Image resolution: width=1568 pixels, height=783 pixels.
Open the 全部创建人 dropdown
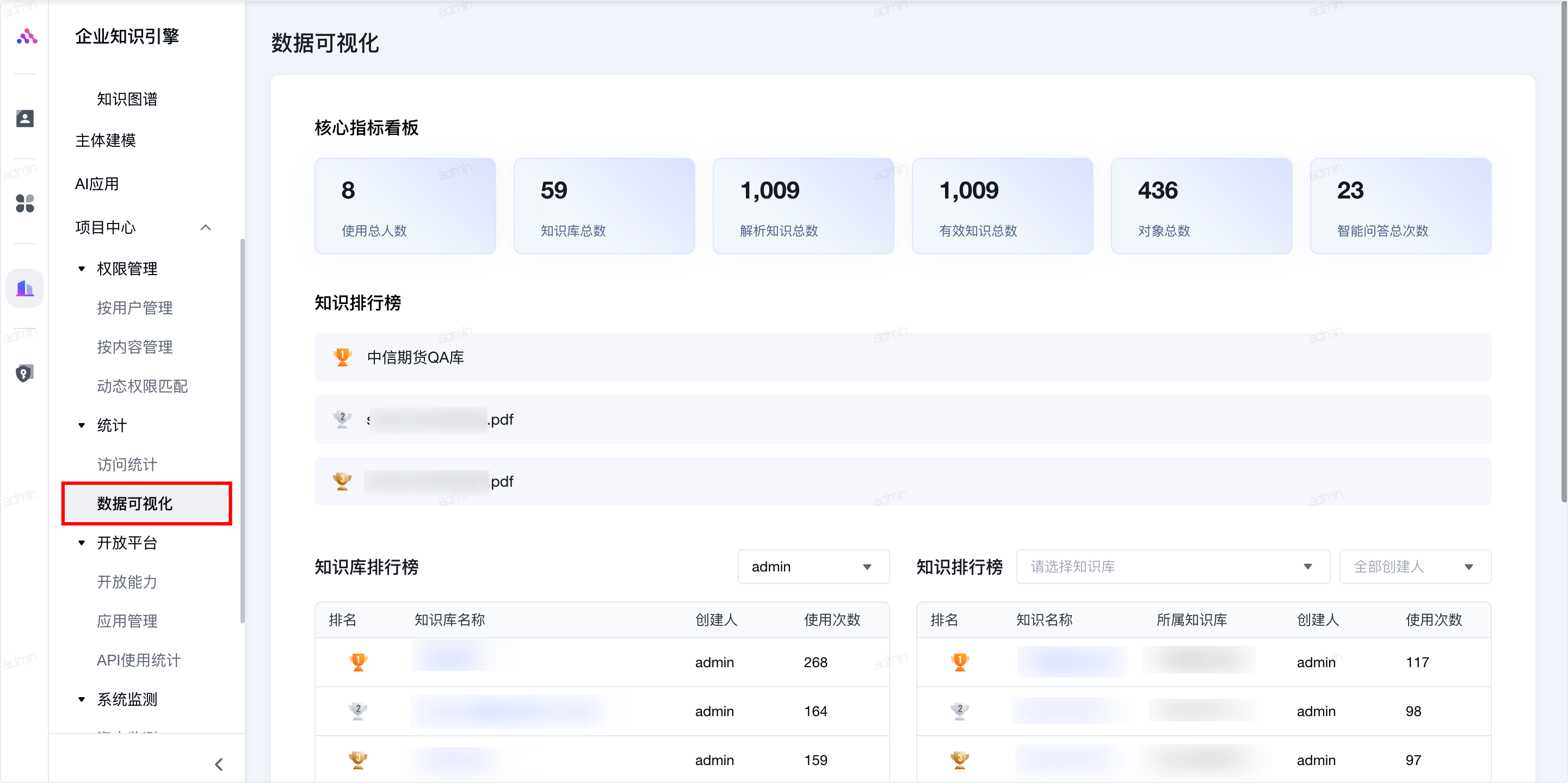tap(1414, 567)
